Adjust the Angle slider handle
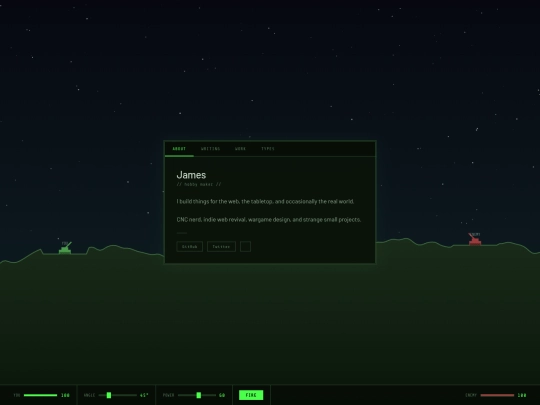The width and height of the screenshot is (540, 405). tap(109, 395)
